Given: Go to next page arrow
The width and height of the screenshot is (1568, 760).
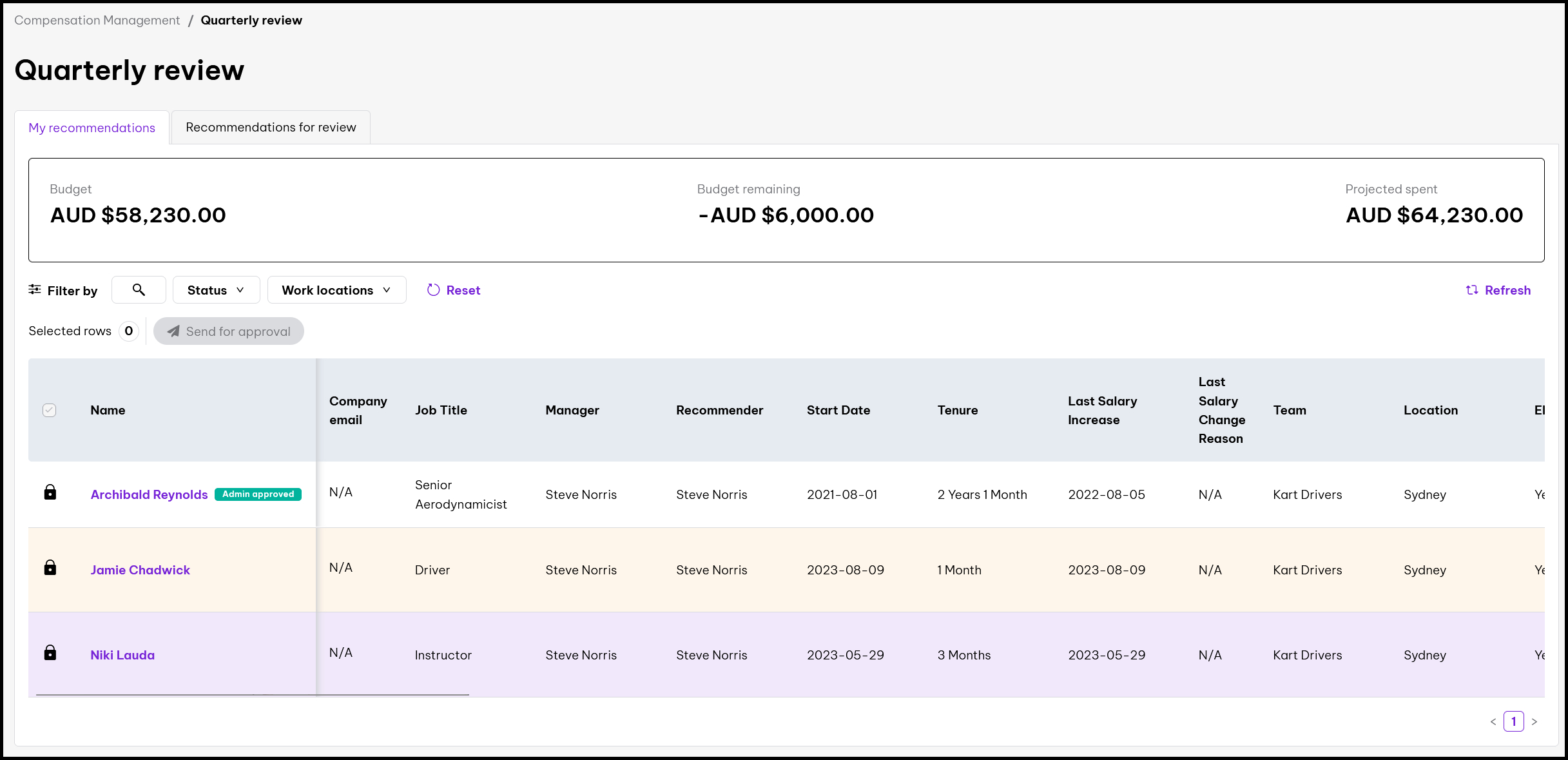Looking at the screenshot, I should (x=1534, y=722).
